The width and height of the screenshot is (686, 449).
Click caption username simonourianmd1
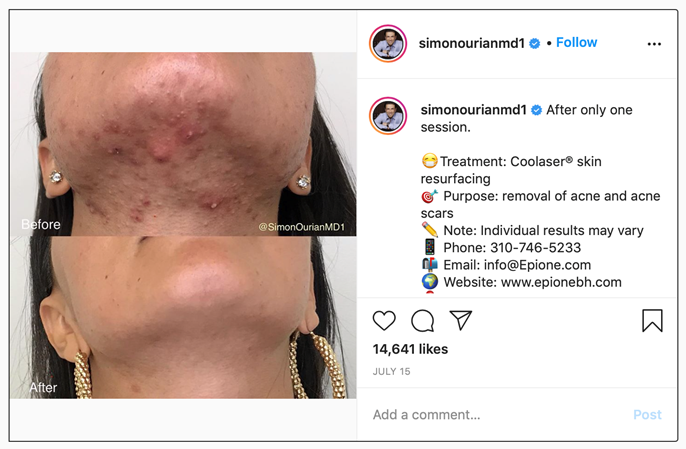474,110
